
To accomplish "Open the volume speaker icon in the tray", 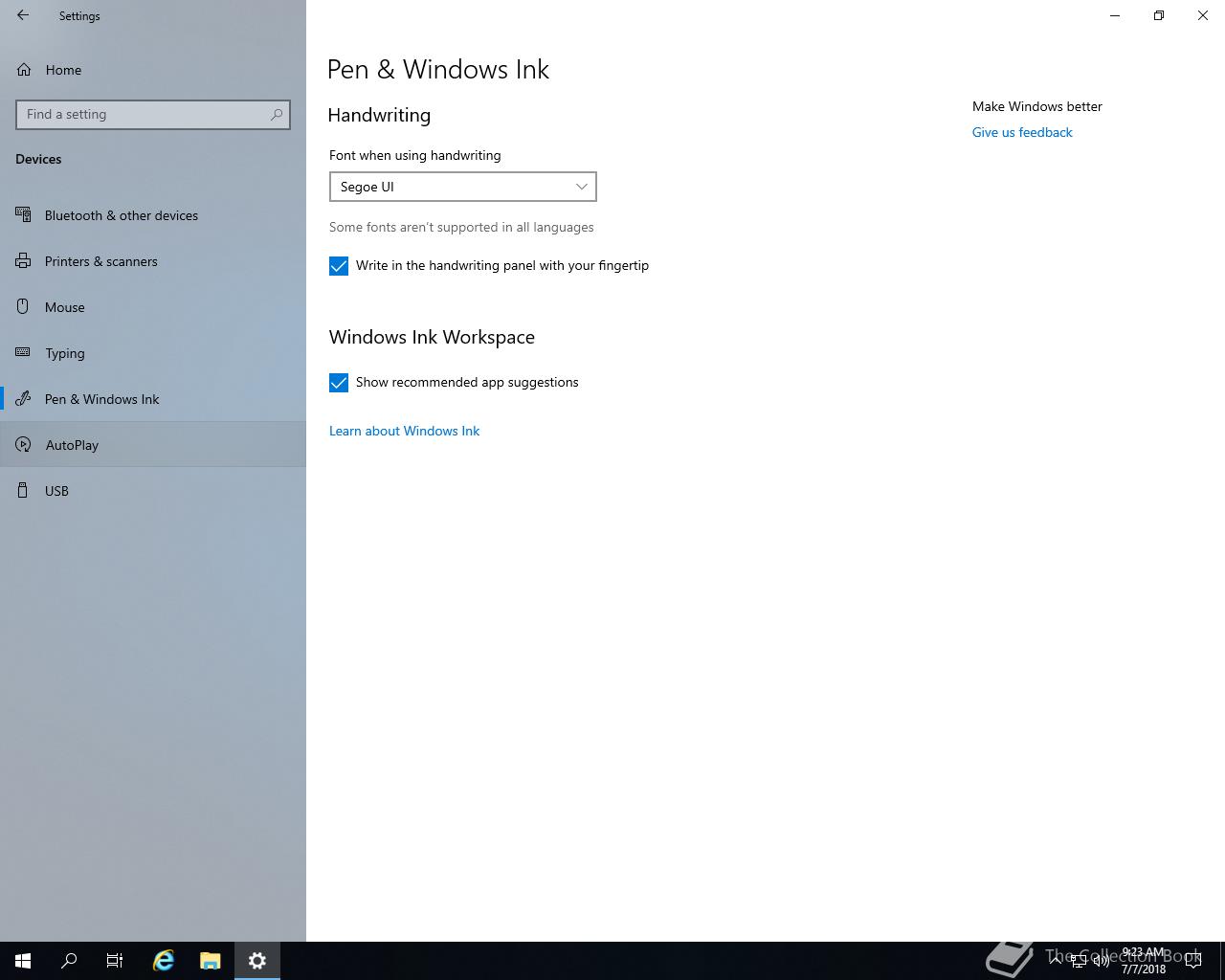I will [1102, 961].
